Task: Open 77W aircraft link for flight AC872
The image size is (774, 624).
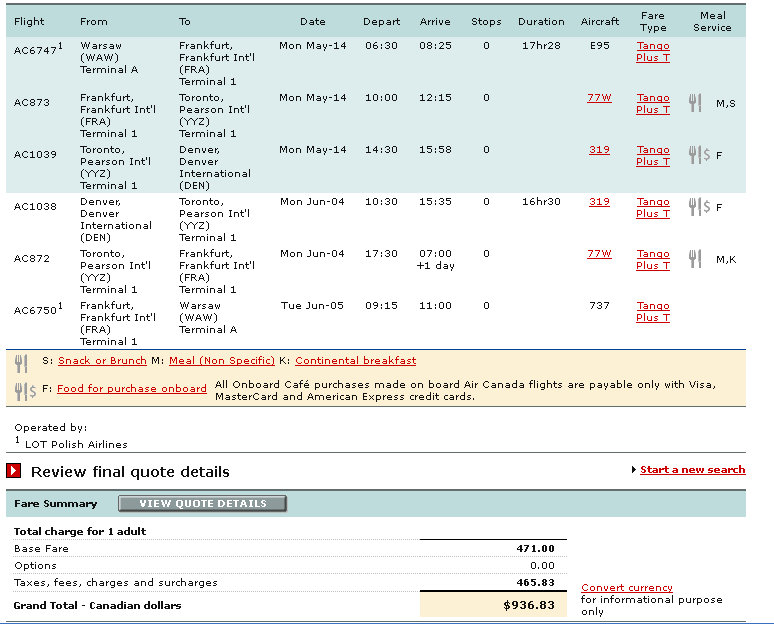Action: 599,253
